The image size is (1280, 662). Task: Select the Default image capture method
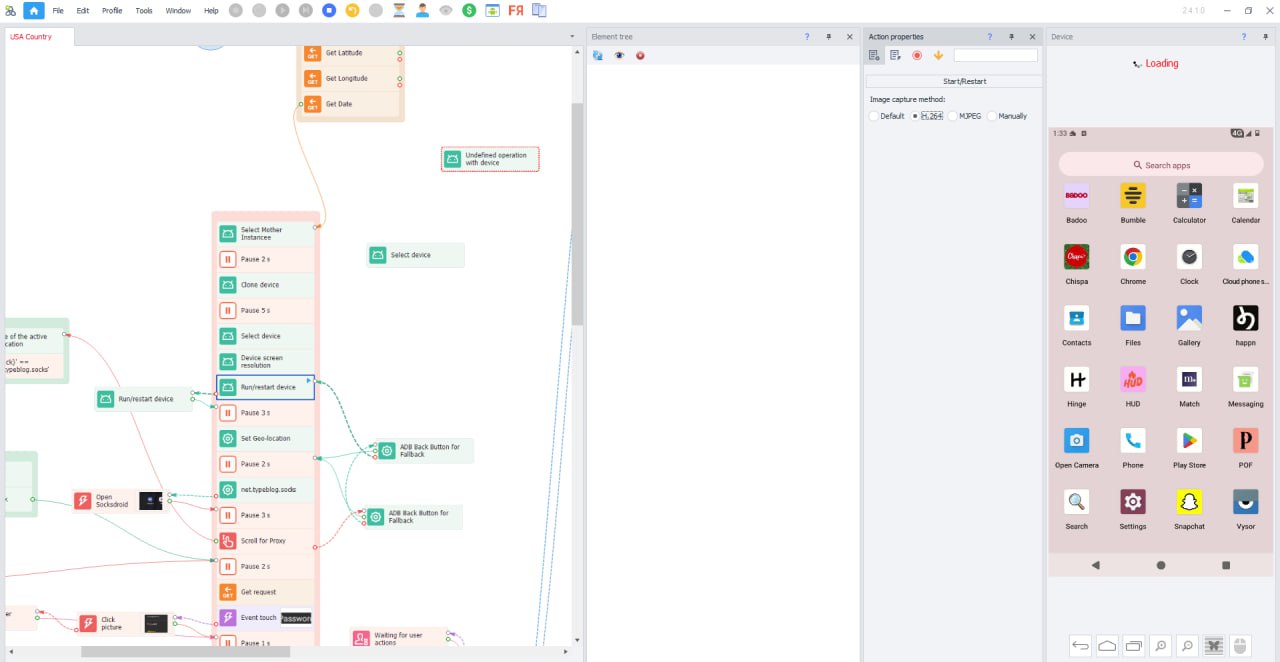[x=887, y=116]
